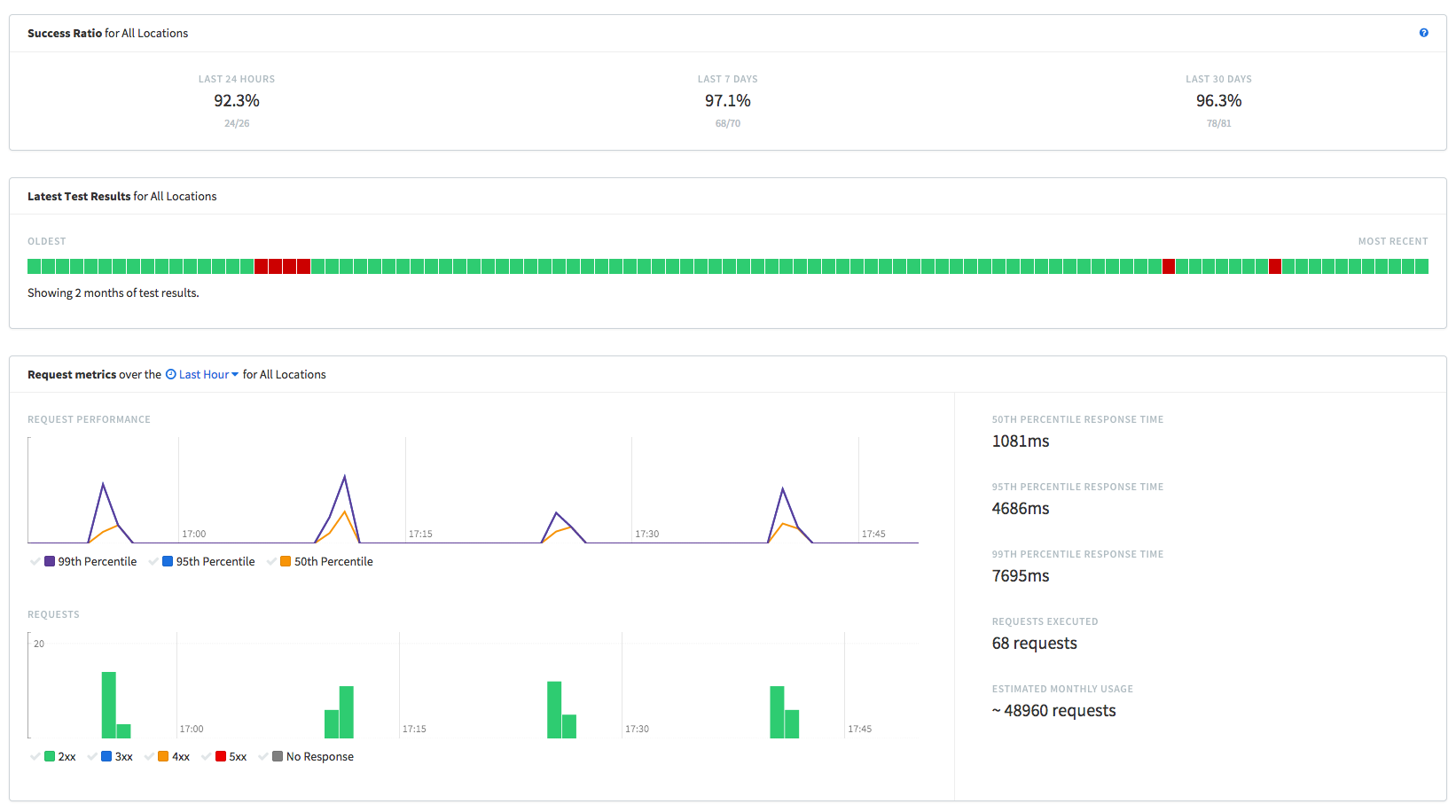Select the oldest red failed test square
The height and width of the screenshot is (812, 1456).
(261, 266)
